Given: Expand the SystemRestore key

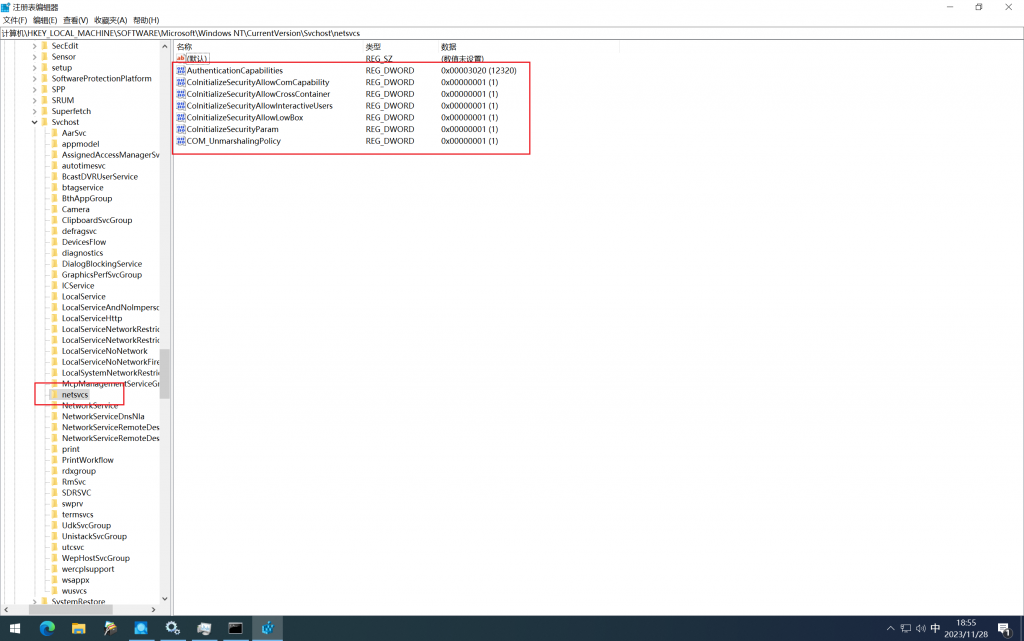Looking at the screenshot, I should (x=35, y=602).
